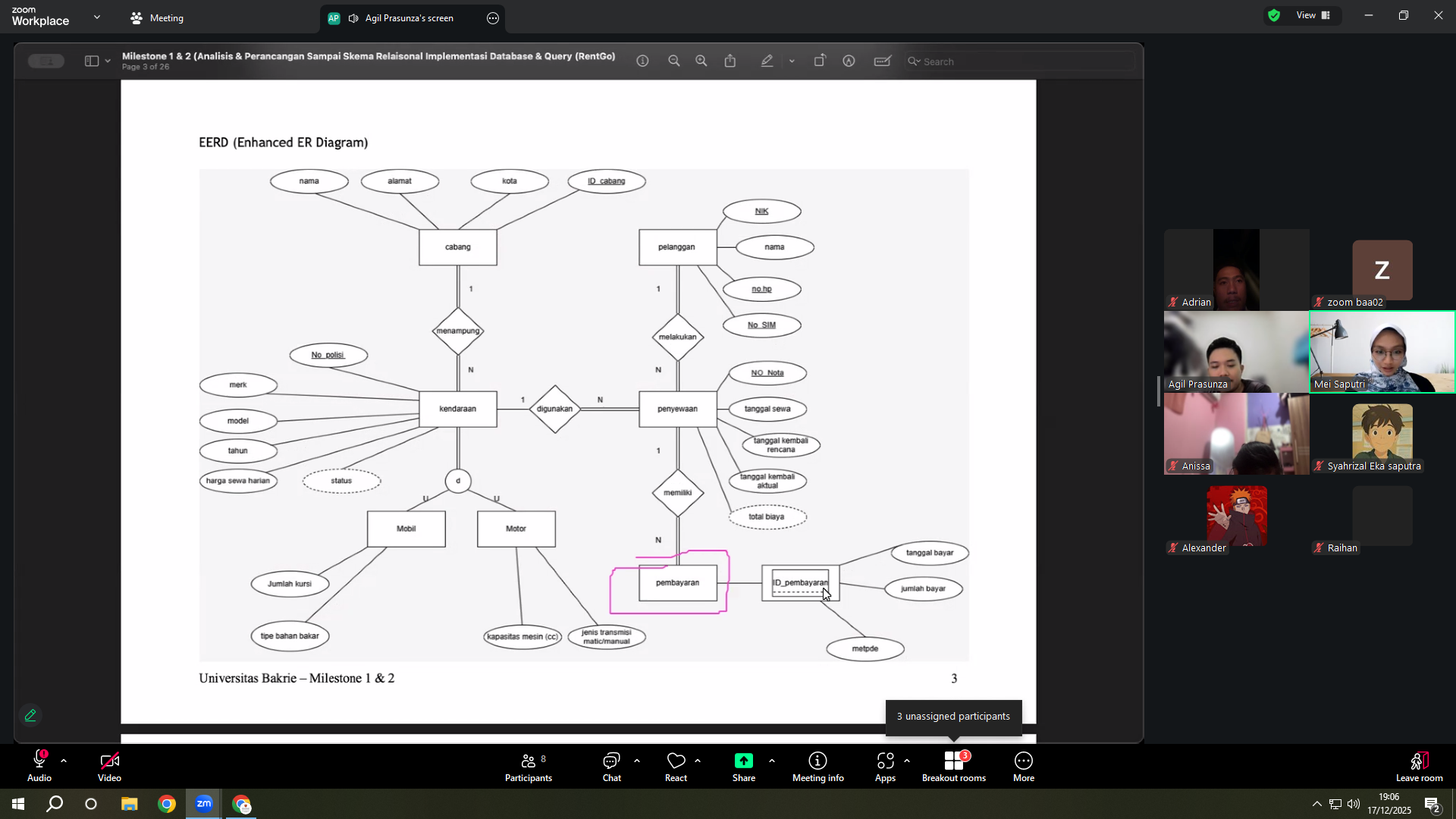1456x819 pixels.
Task: Toggle camera with the Video button
Action: [x=109, y=767]
